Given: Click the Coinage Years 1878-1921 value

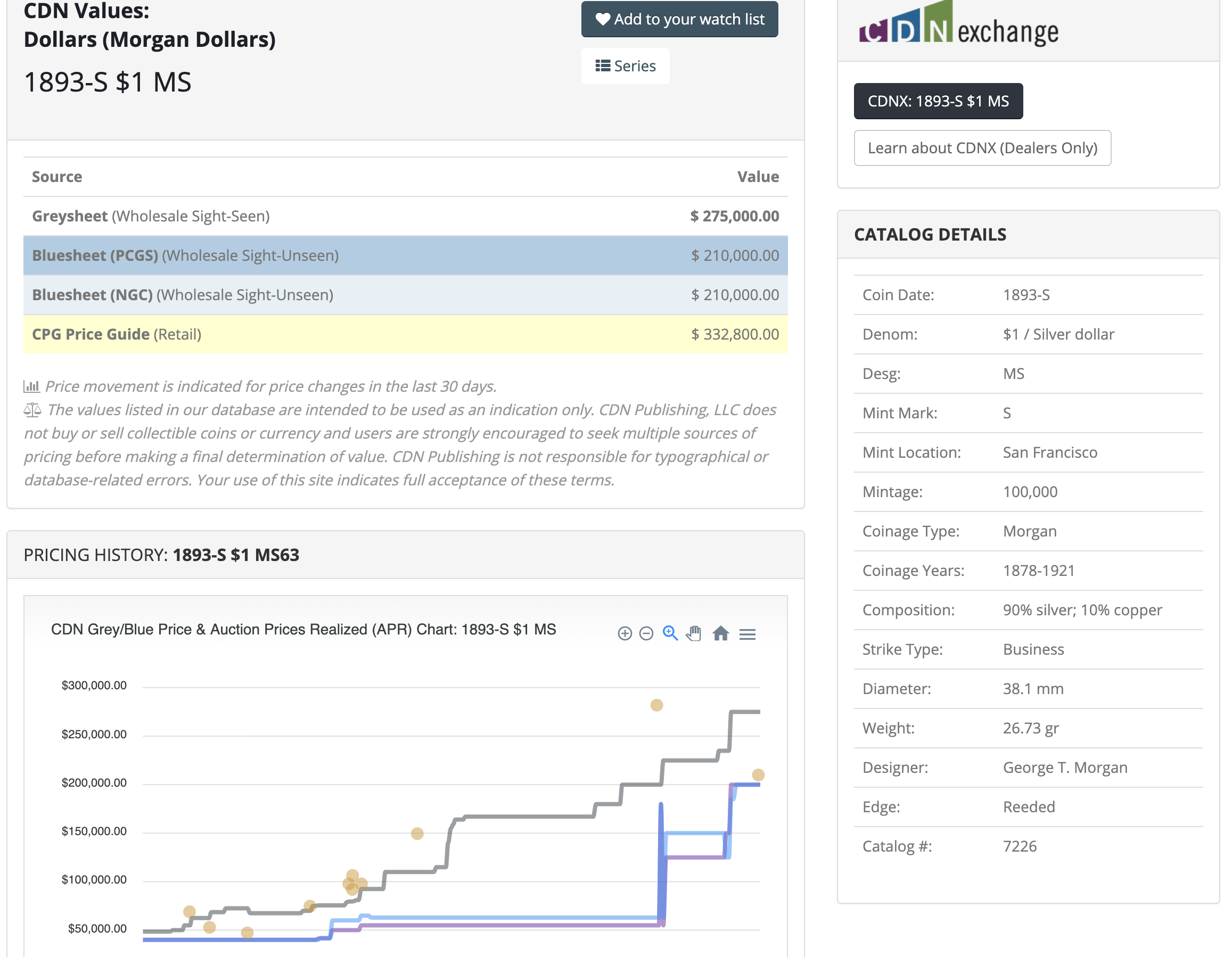Looking at the screenshot, I should tap(1039, 571).
